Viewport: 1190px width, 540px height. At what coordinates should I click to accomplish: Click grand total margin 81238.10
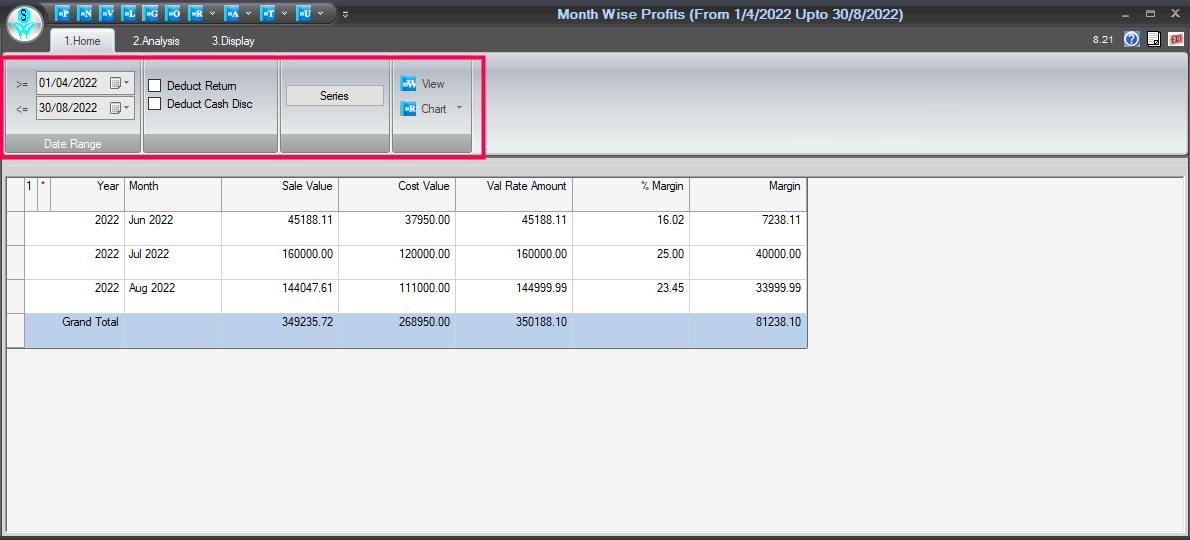point(748,331)
